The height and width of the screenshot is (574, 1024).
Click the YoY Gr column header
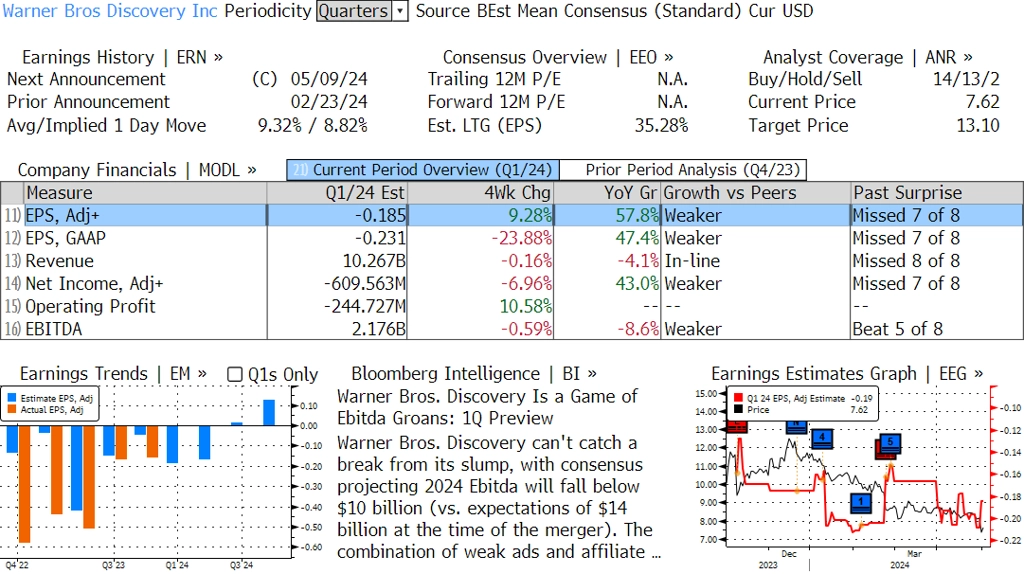pyautogui.click(x=607, y=193)
